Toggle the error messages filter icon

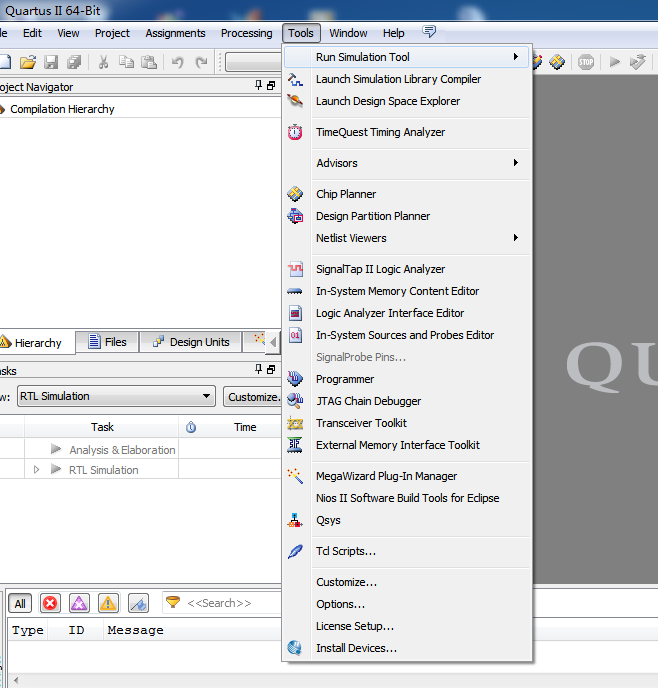[50, 603]
